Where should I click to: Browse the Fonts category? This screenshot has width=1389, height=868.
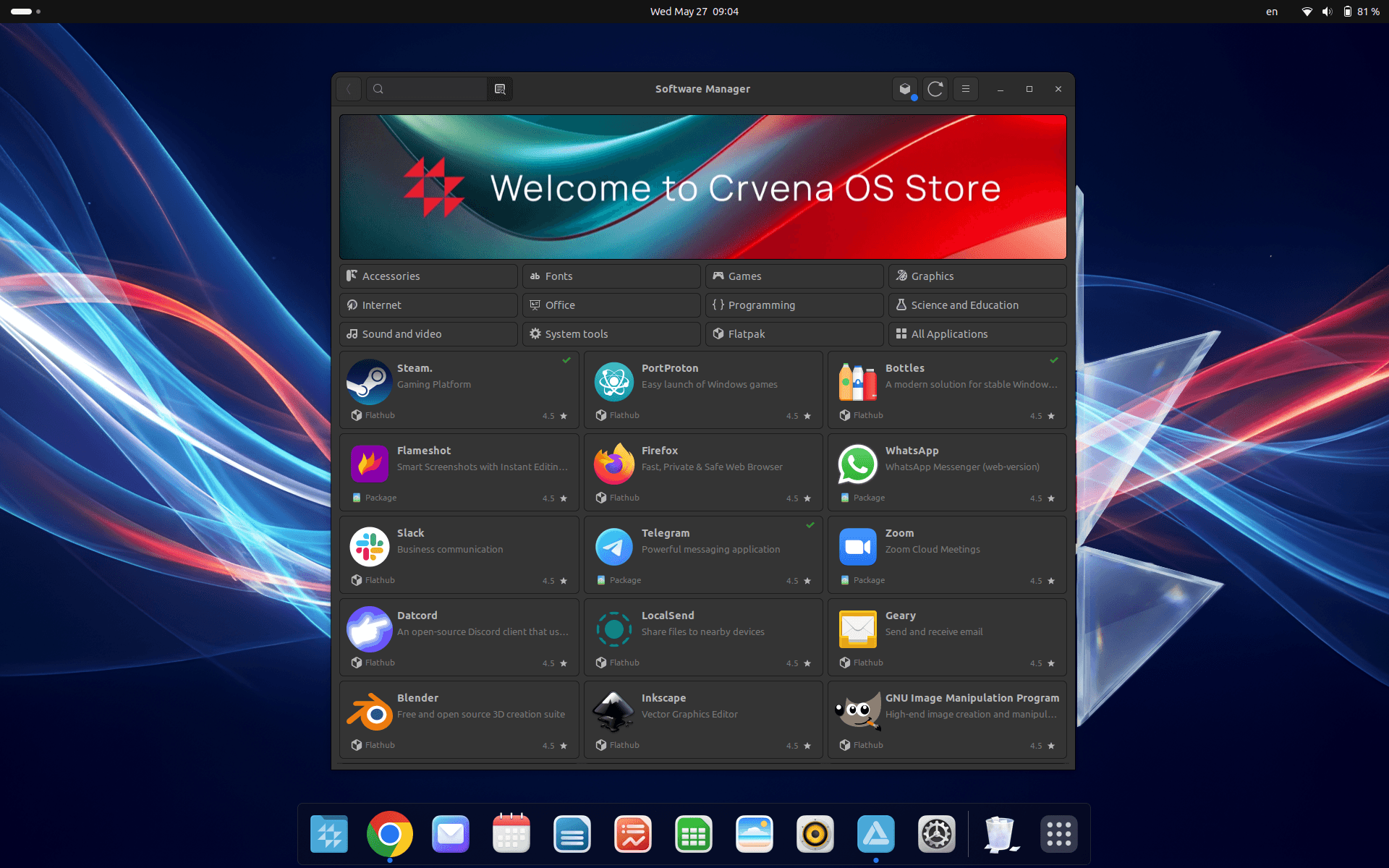tap(611, 276)
